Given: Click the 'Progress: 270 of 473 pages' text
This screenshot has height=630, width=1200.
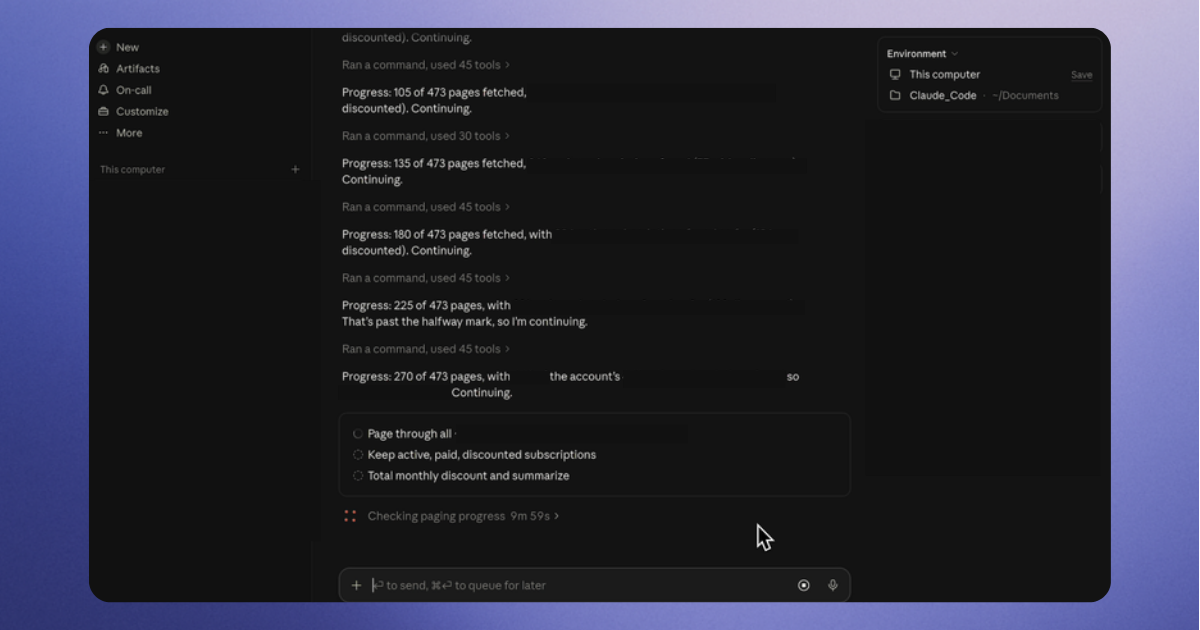Looking at the screenshot, I should (x=414, y=377).
